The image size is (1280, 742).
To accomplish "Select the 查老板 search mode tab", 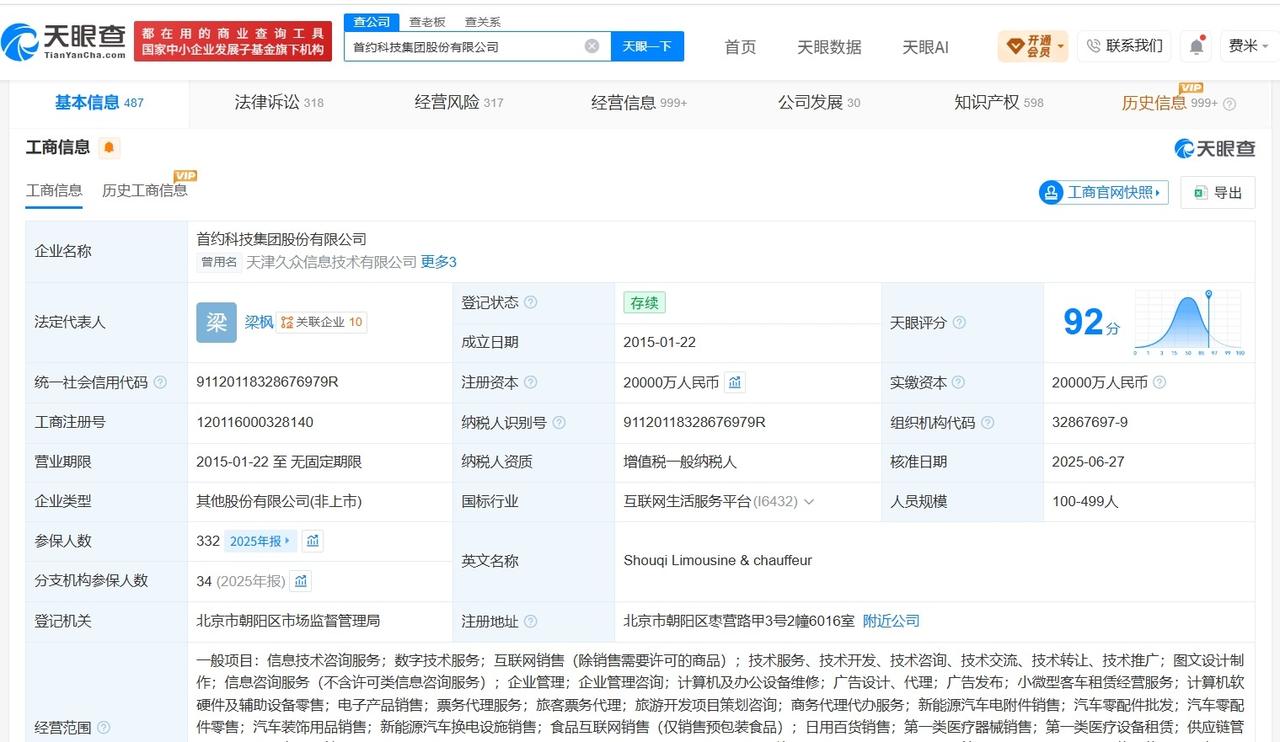I will (427, 22).
